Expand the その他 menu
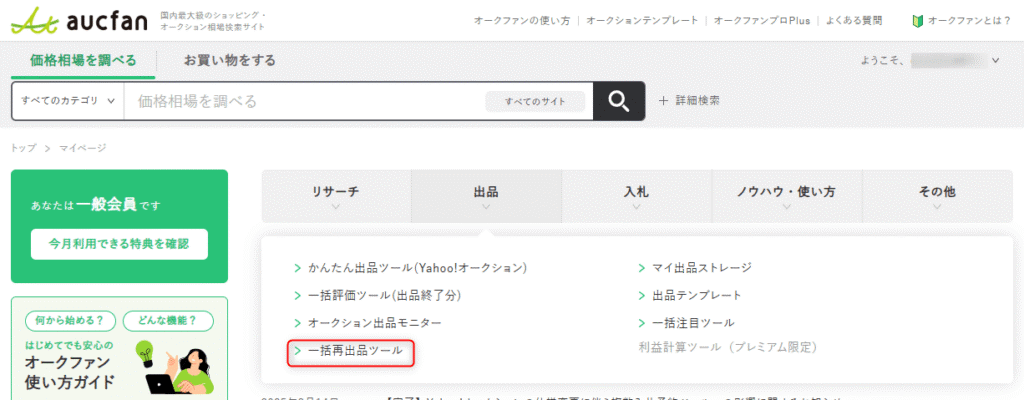The width and height of the screenshot is (1024, 400). [x=937, y=196]
